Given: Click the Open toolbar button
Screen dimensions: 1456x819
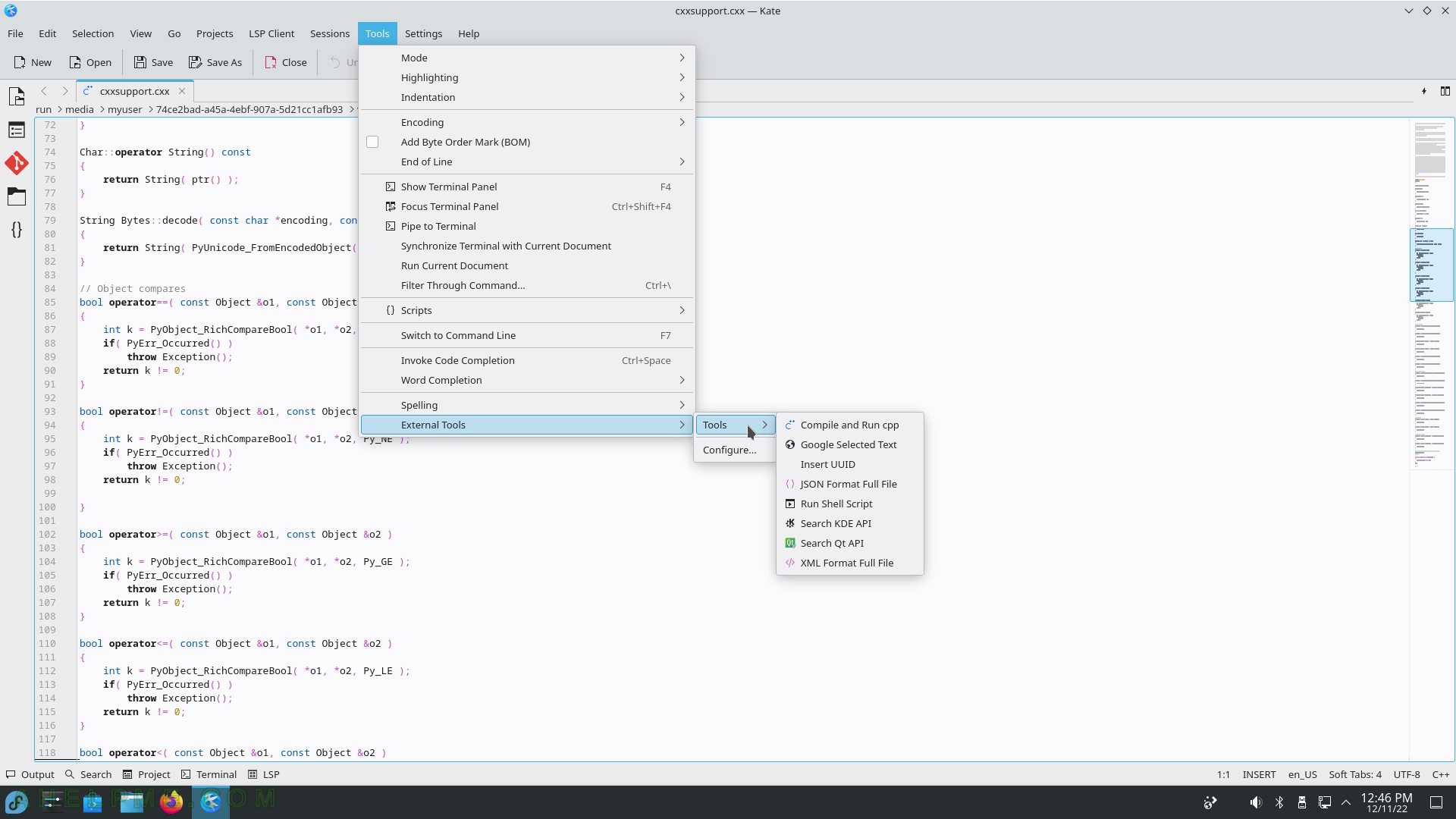Looking at the screenshot, I should click(x=90, y=62).
